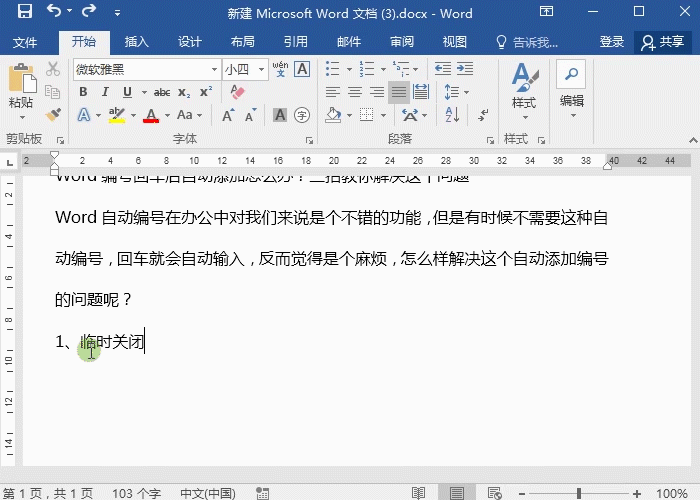The image size is (700, 500).
Task: Toggle Italic formatting
Action: pyautogui.click(x=105, y=92)
